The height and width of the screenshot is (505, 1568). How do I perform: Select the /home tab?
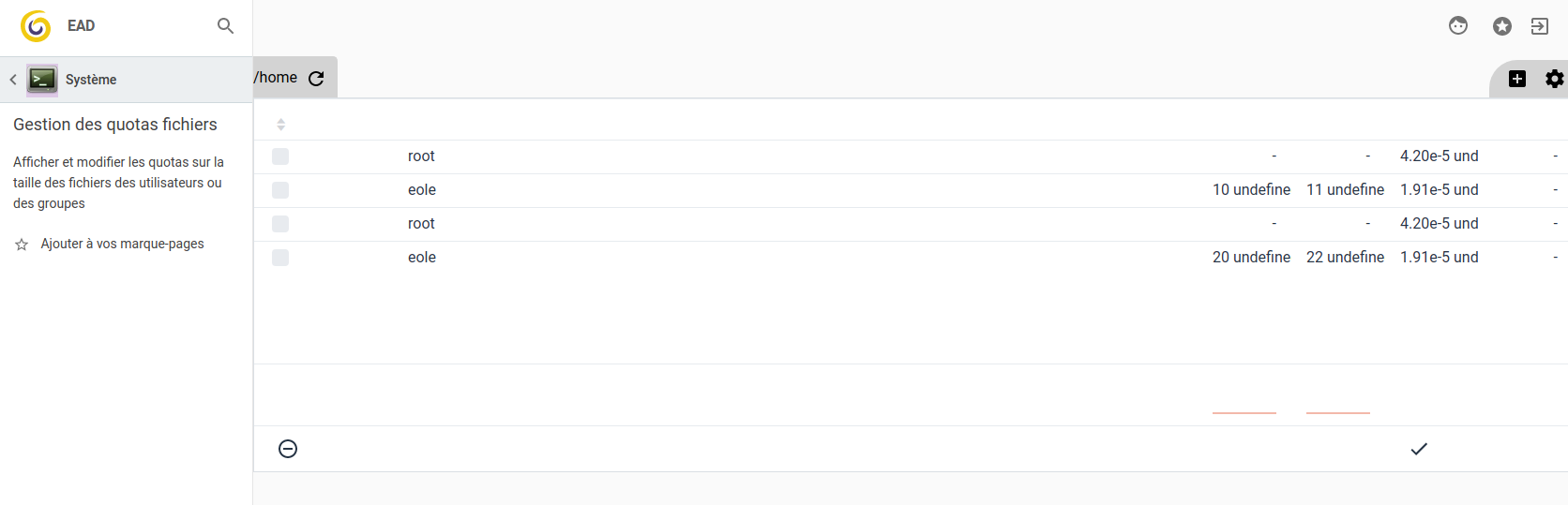coord(276,78)
